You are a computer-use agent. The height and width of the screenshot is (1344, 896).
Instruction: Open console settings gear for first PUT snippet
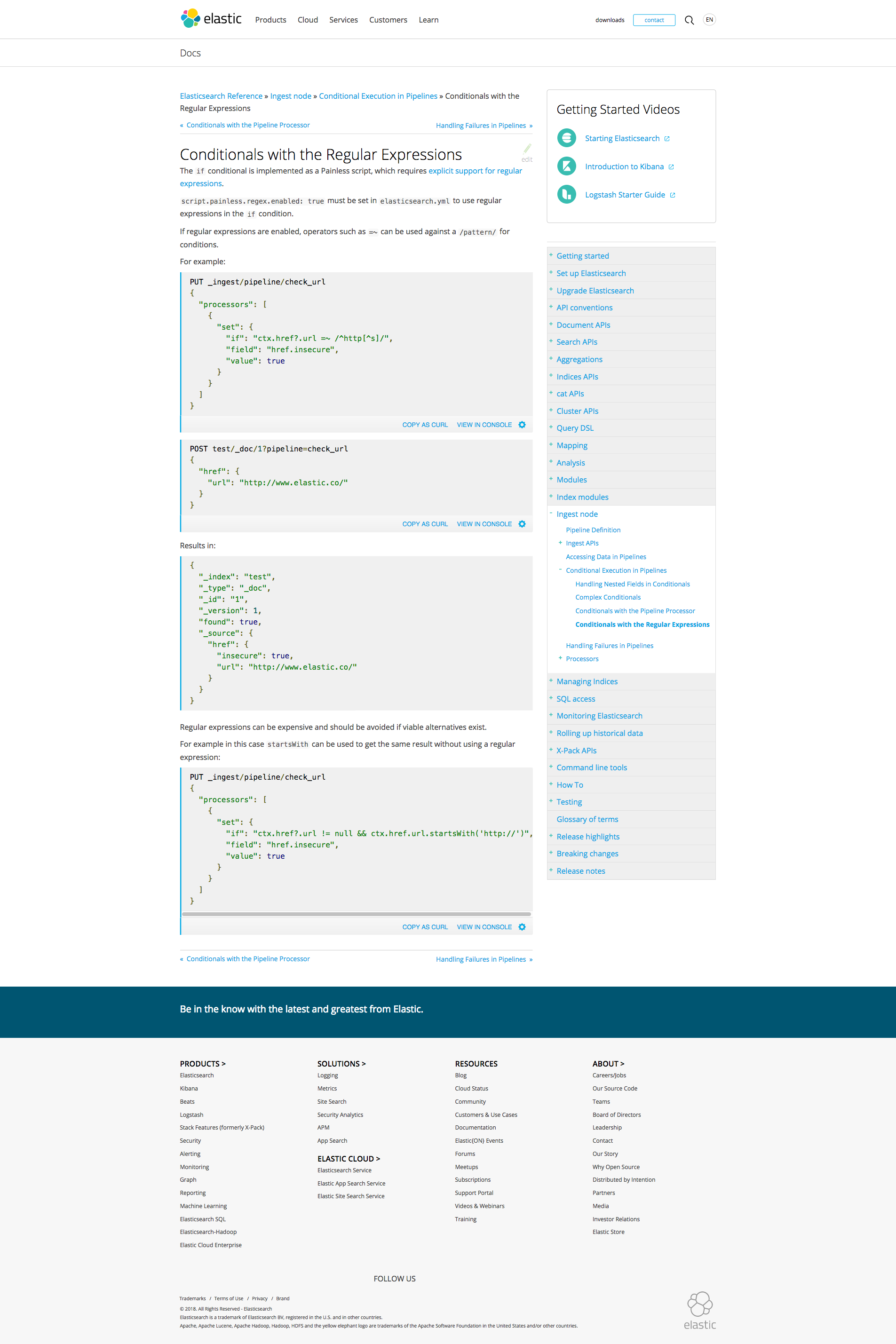coord(522,424)
